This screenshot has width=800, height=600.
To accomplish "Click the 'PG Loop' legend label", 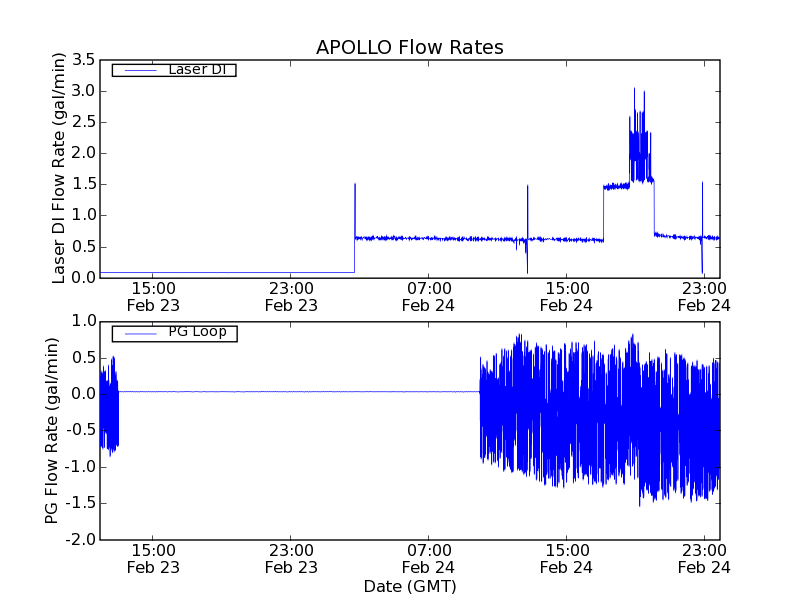I will (x=197, y=332).
